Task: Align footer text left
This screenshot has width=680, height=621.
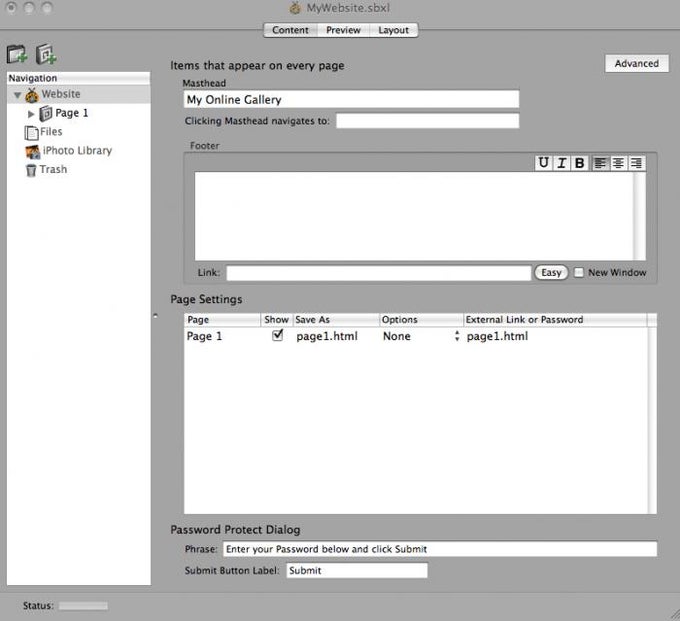Action: tap(600, 163)
